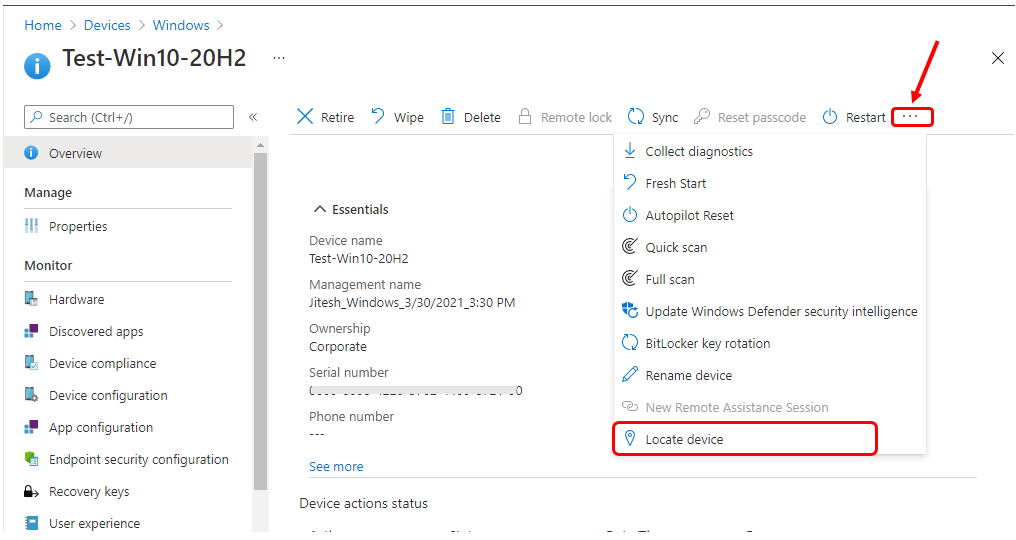Focus the Search (Ctrl+/) field
The width and height of the screenshot is (1016, 540).
click(129, 117)
